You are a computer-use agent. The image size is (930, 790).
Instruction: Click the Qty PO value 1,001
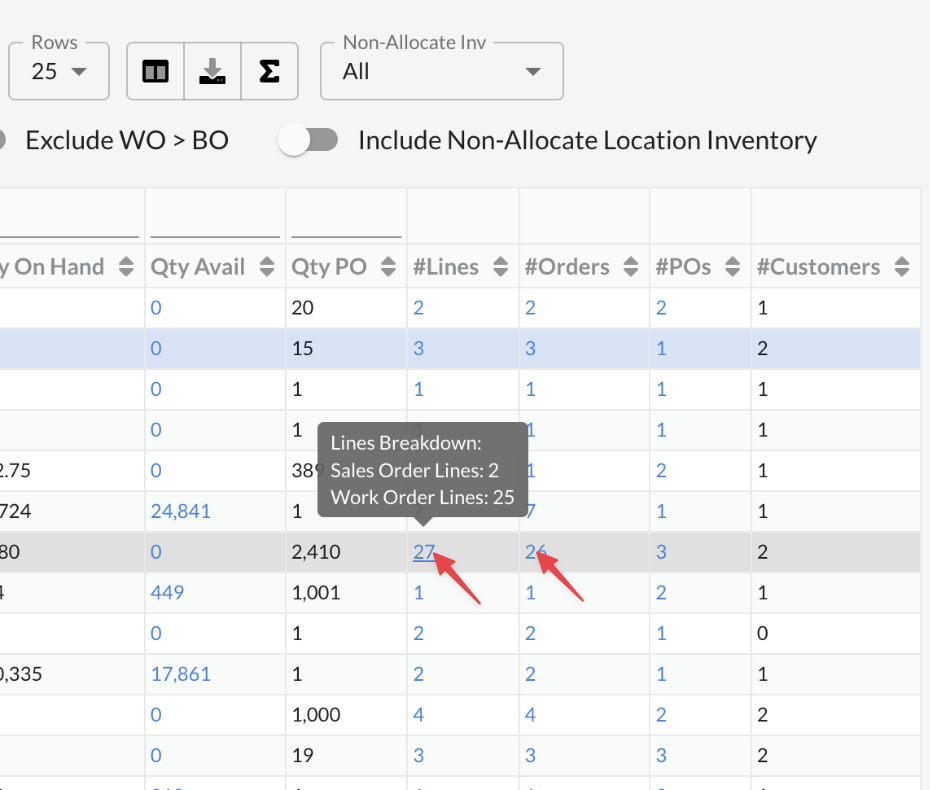pyautogui.click(x=316, y=592)
